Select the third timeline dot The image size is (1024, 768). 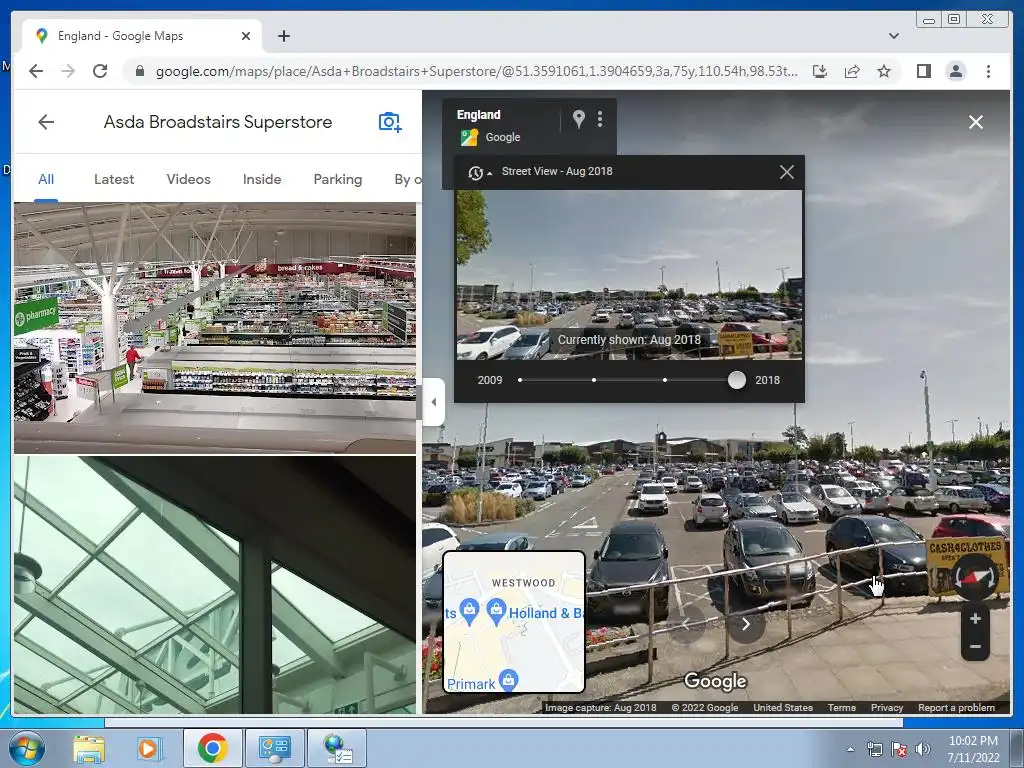[x=665, y=380]
